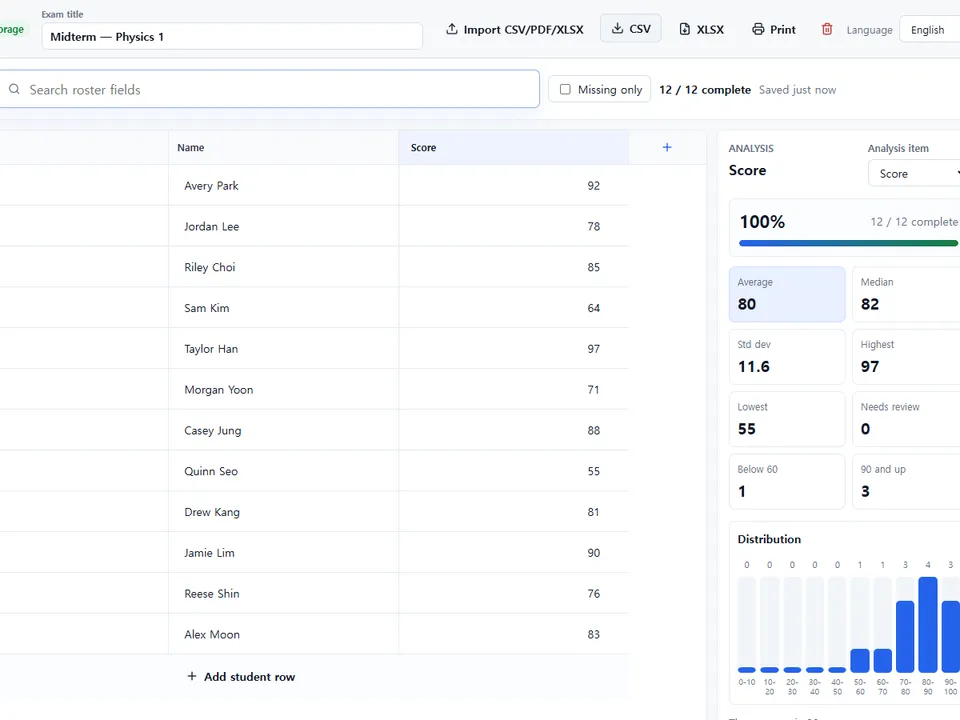
Task: Open the Analysis item dropdown
Action: point(913,173)
